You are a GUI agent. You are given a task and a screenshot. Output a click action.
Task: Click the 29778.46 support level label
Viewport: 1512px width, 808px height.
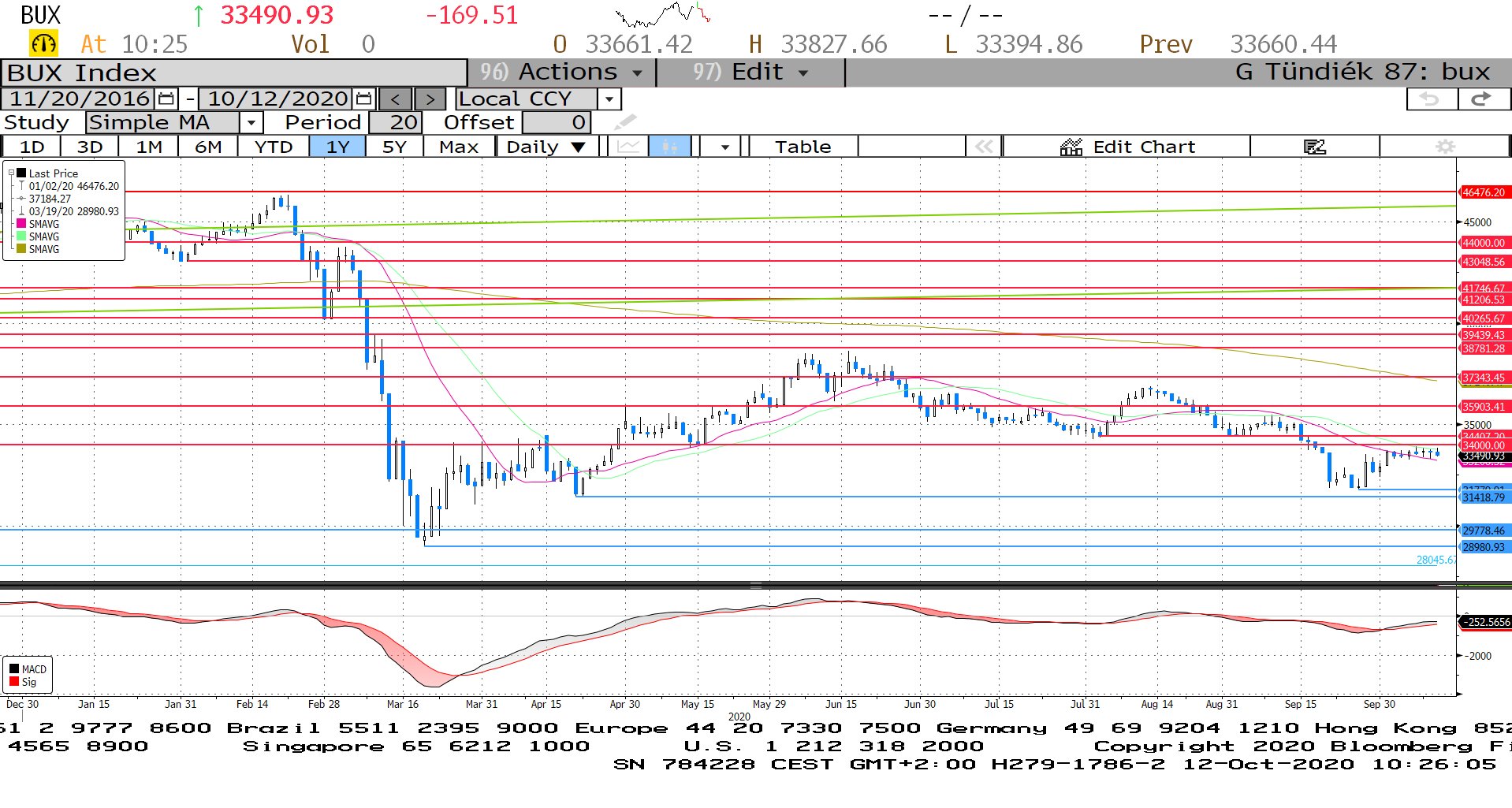(x=1484, y=531)
